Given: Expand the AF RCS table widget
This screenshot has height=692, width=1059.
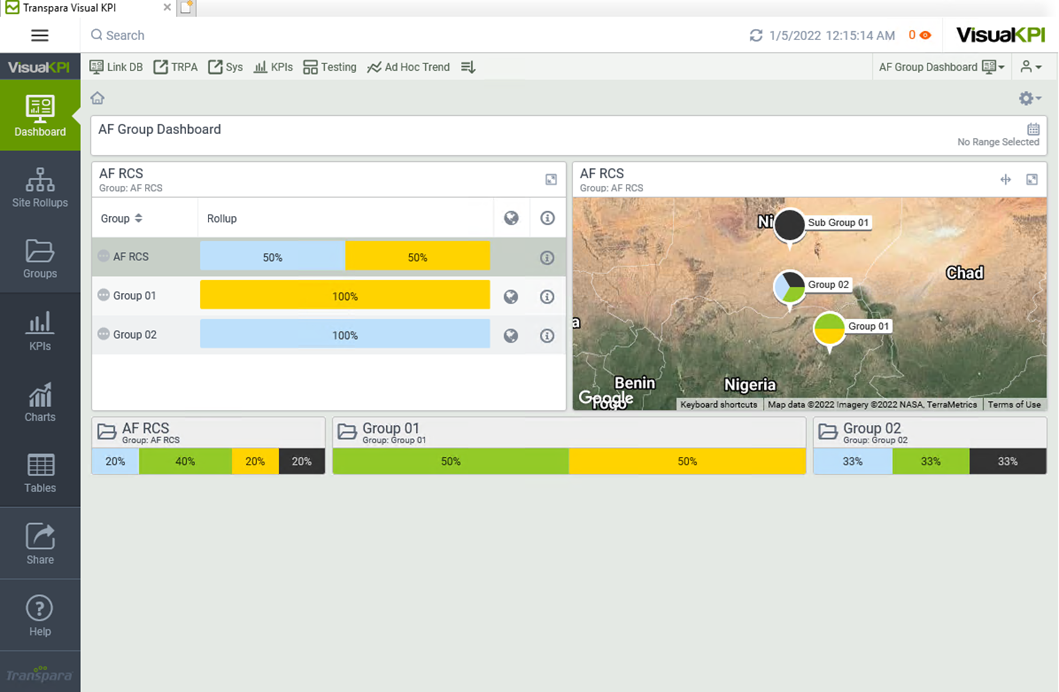Looking at the screenshot, I should (551, 180).
